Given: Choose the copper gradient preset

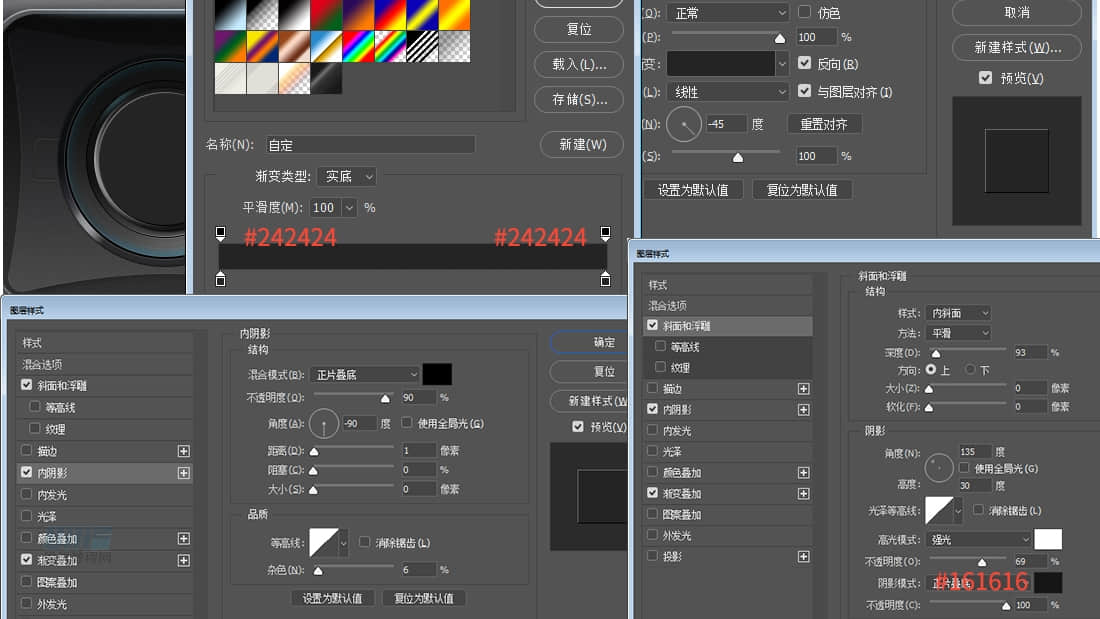Looking at the screenshot, I should 294,46.
